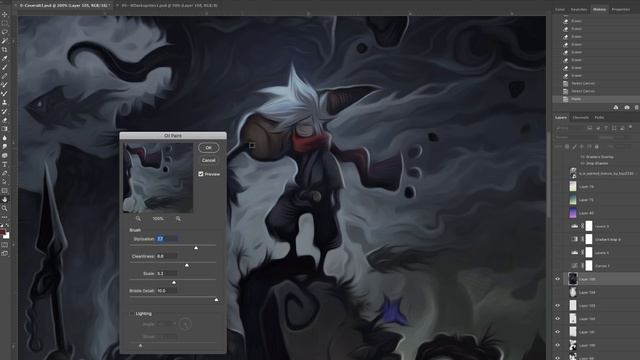Open the Edit Toolbar three-dots menu
Image resolution: width=640 pixels, height=360 pixels.
pyautogui.click(x=4, y=217)
